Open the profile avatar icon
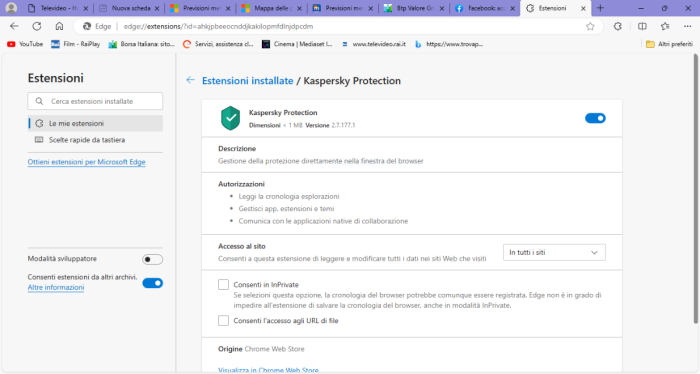Image resolution: width=700 pixels, height=374 pixels. click(11, 8)
